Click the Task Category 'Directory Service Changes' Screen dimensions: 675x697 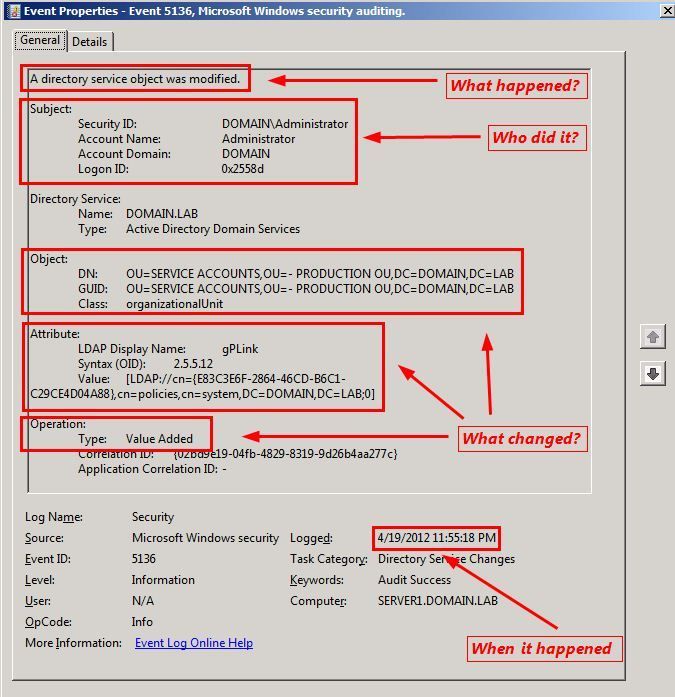[446, 559]
